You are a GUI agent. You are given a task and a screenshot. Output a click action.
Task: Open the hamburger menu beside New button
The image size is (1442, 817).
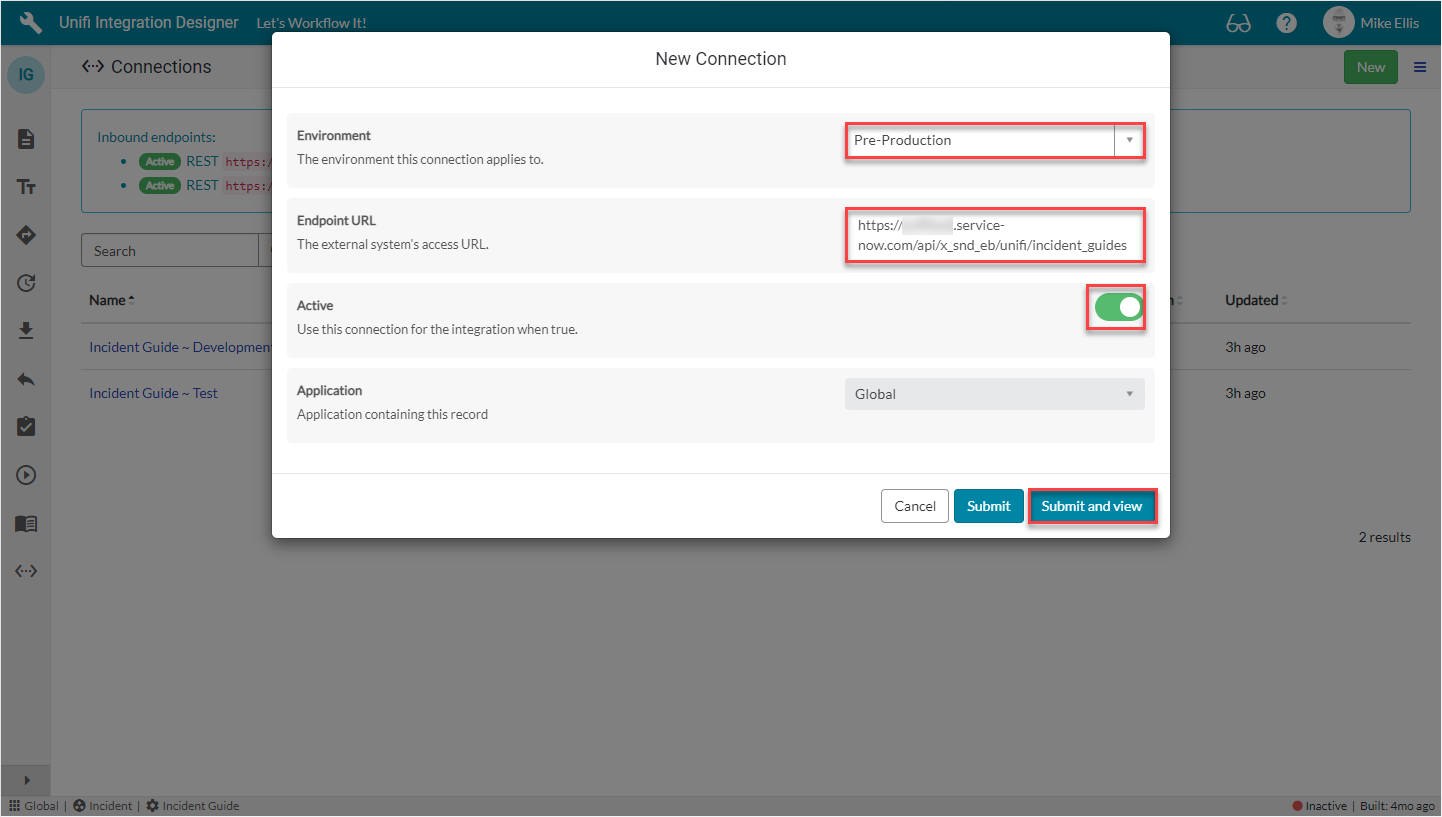pyautogui.click(x=1419, y=67)
